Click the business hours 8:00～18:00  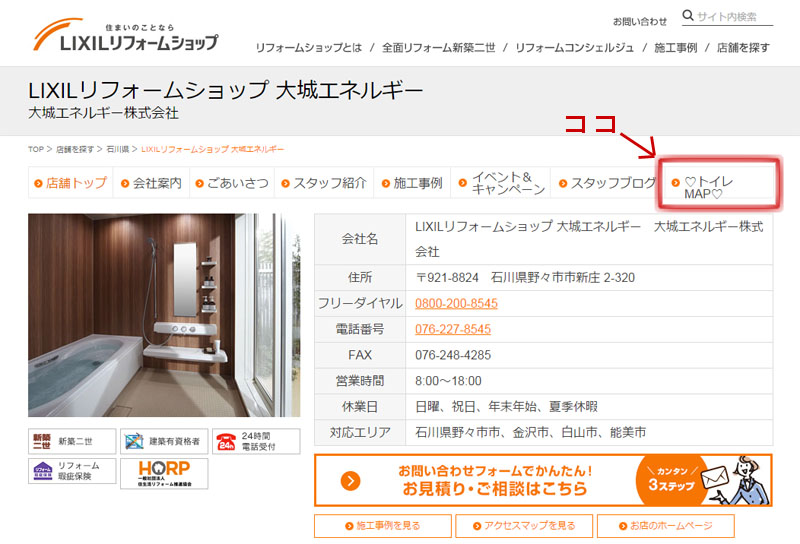tap(448, 381)
